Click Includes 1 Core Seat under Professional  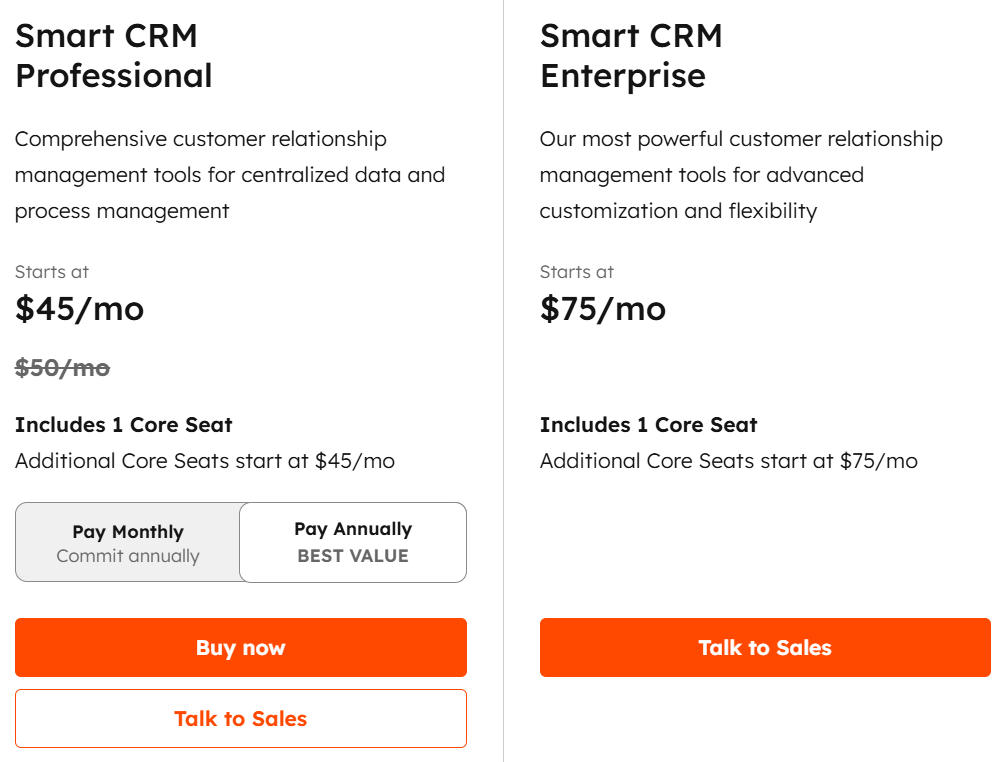point(124,425)
